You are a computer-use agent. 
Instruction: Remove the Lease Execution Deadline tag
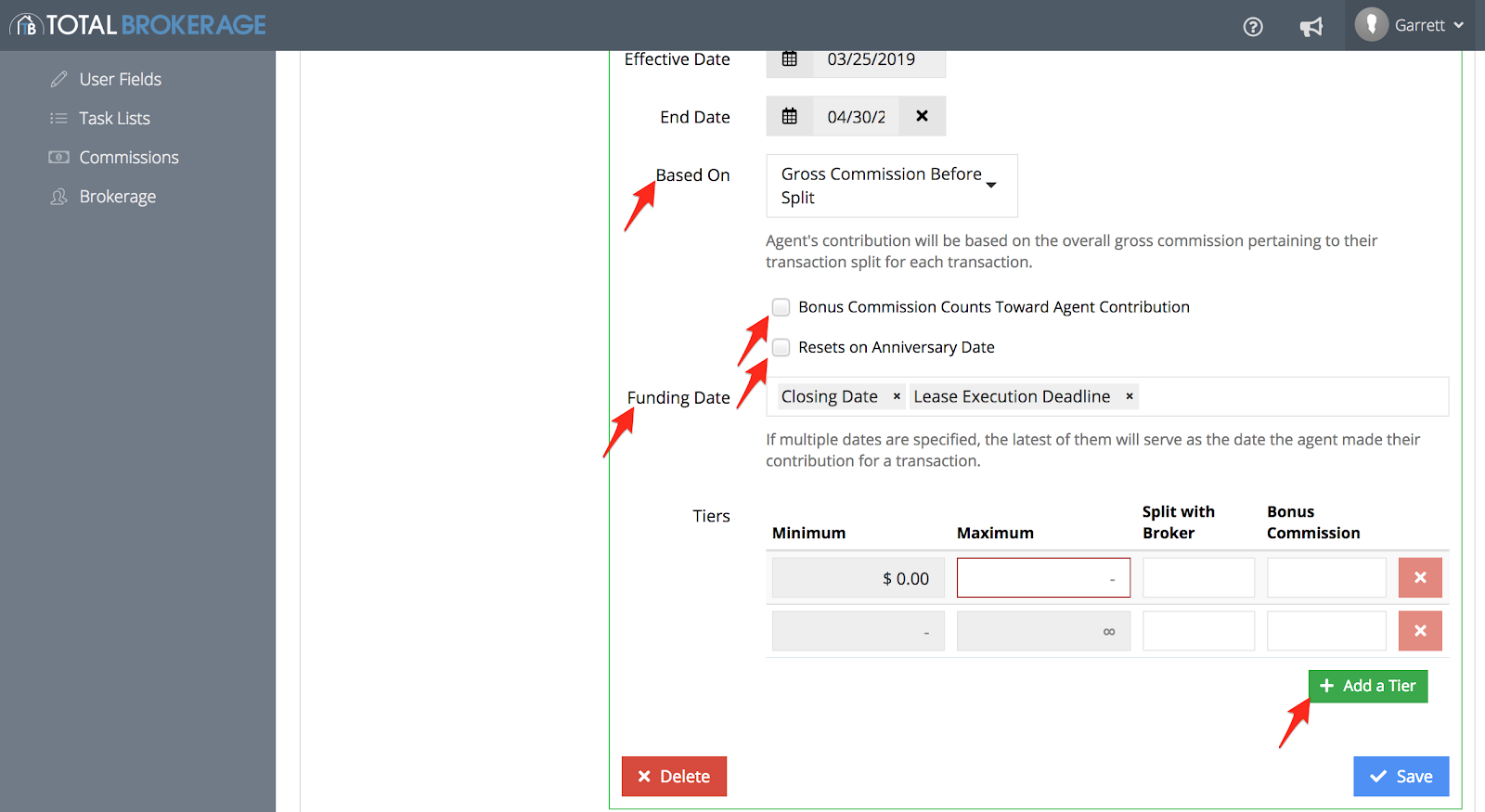[1130, 397]
